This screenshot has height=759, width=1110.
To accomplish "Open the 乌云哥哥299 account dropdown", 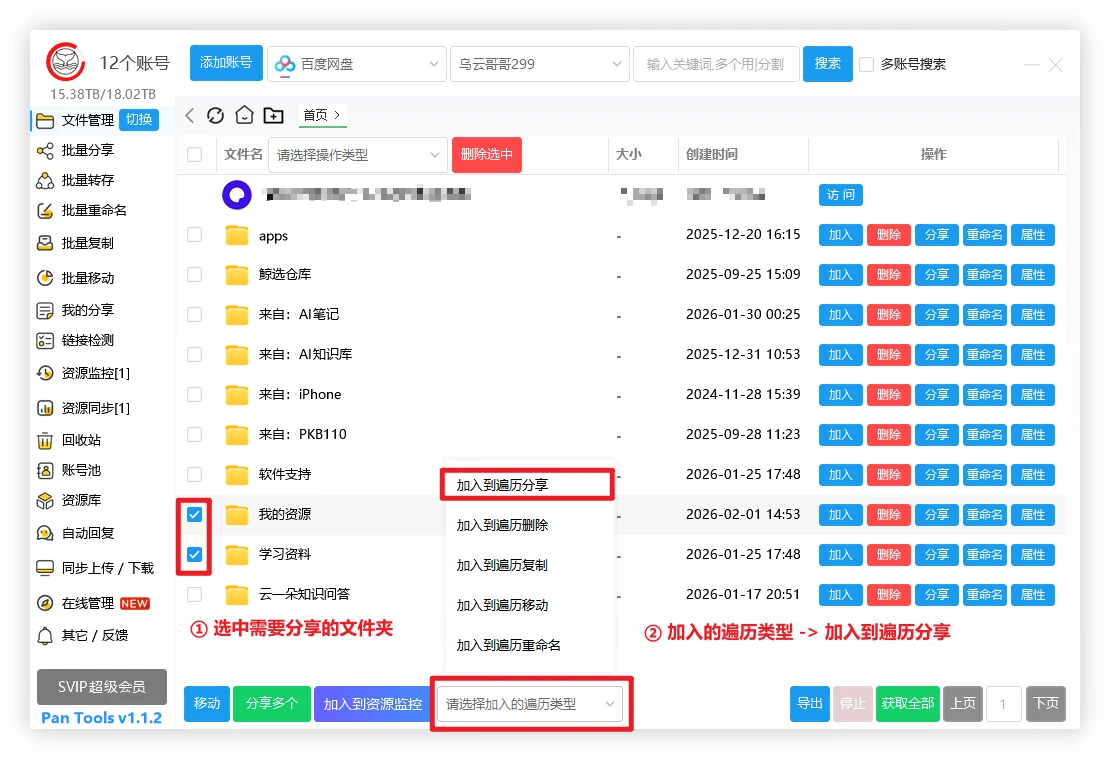I will coord(539,64).
